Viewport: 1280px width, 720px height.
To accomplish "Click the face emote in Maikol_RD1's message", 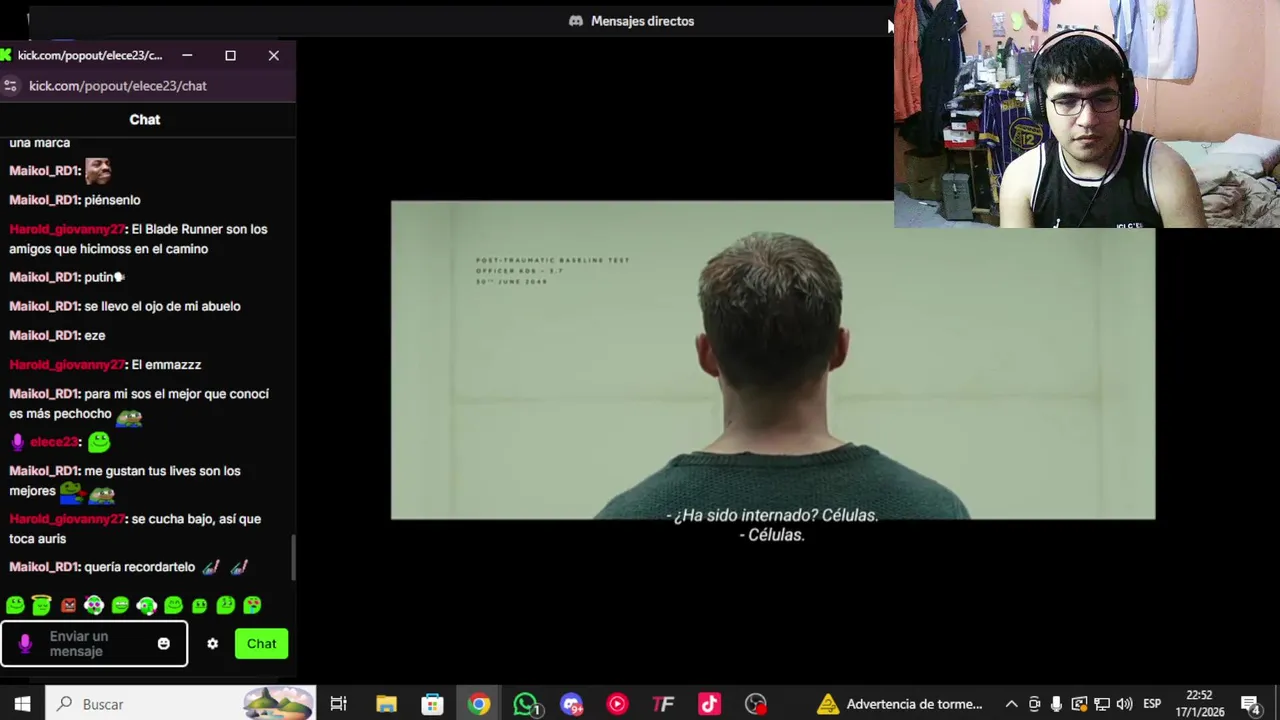I will click(x=97, y=171).
